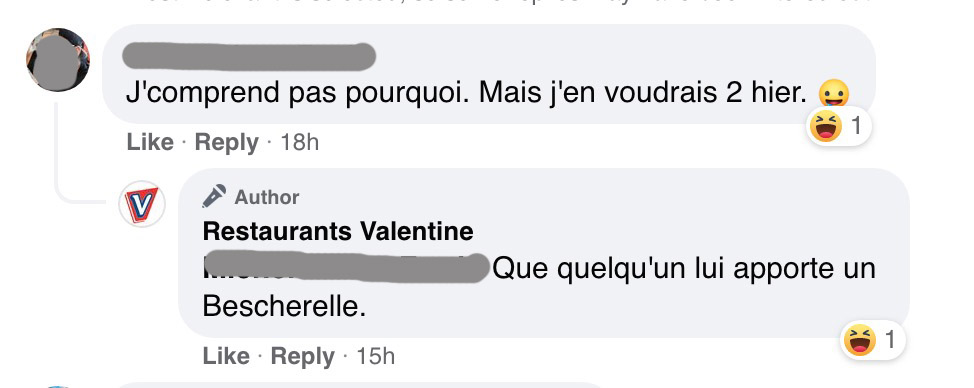The width and height of the screenshot is (974, 388).
Task: Like the "J'comprend pas pourquoi" comment
Action: point(150,142)
